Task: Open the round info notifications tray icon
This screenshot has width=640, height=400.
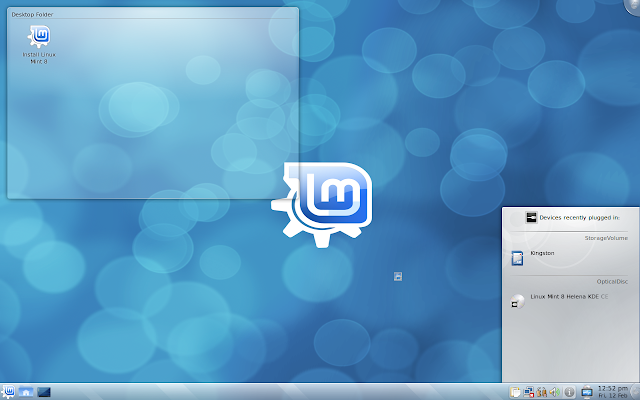Action: tap(569, 392)
